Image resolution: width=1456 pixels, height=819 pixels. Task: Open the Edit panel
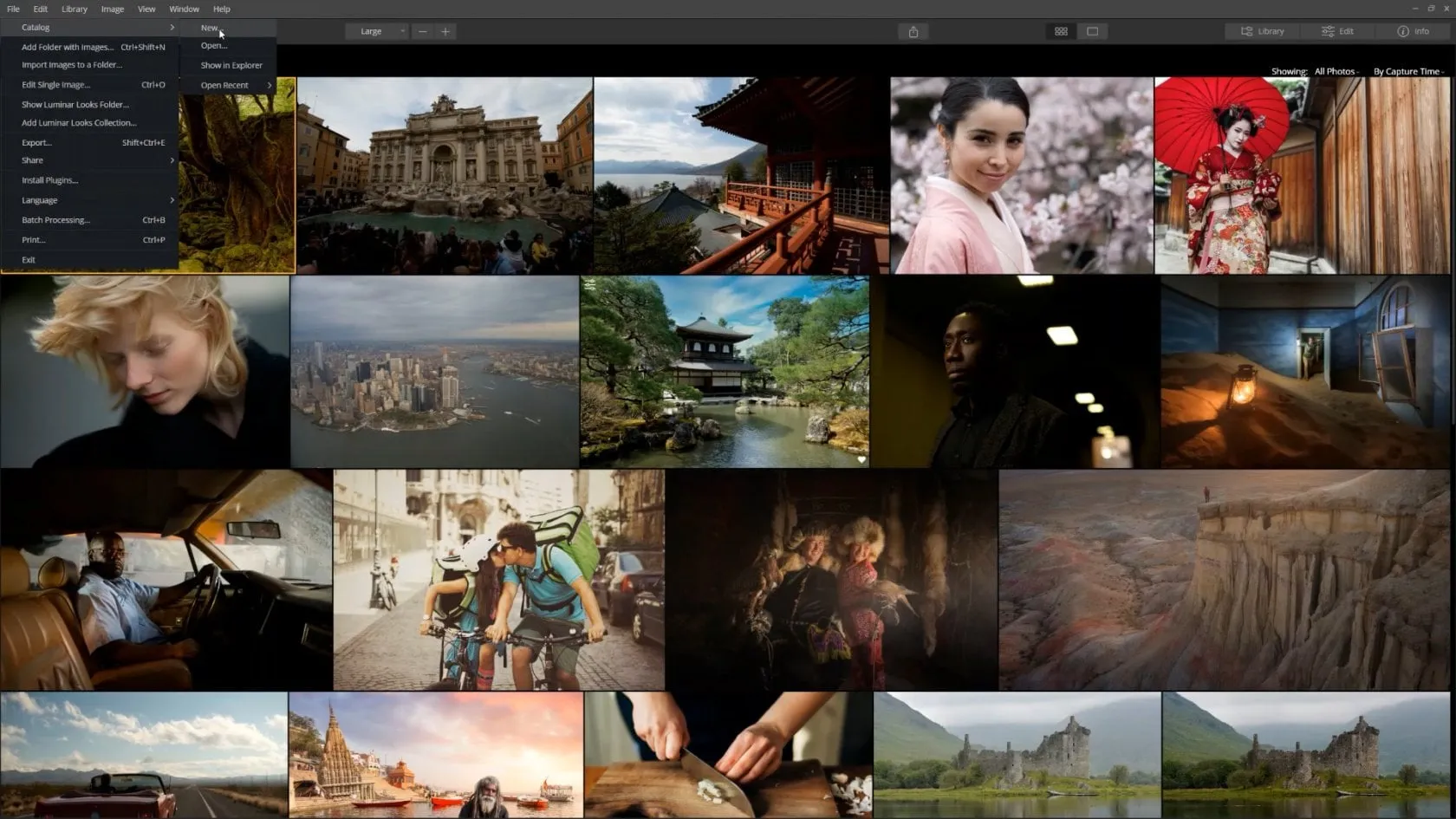(x=1337, y=31)
